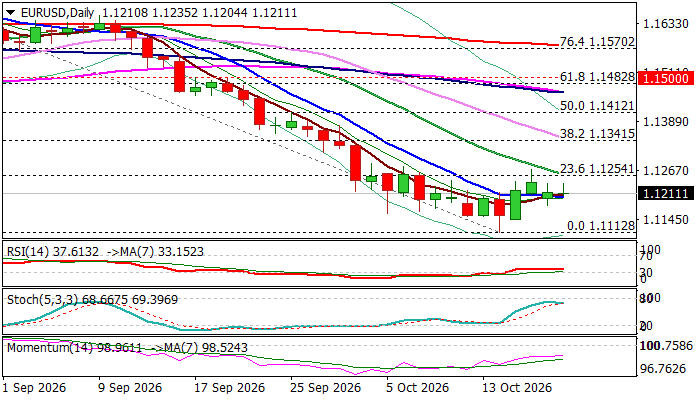
Task: Click the 9 Sep 2026 date label
Action: [x=130, y=388]
